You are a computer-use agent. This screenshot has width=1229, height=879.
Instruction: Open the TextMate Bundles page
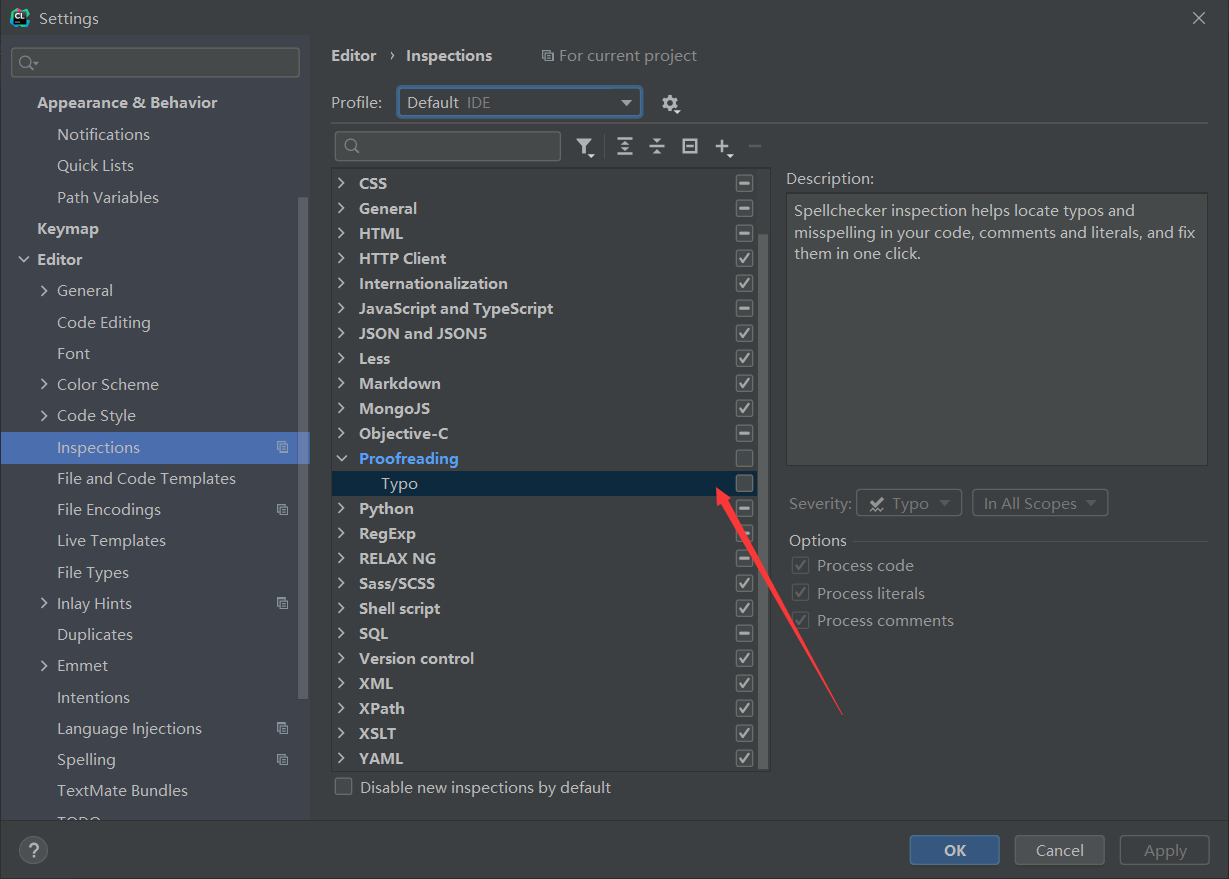(x=122, y=790)
